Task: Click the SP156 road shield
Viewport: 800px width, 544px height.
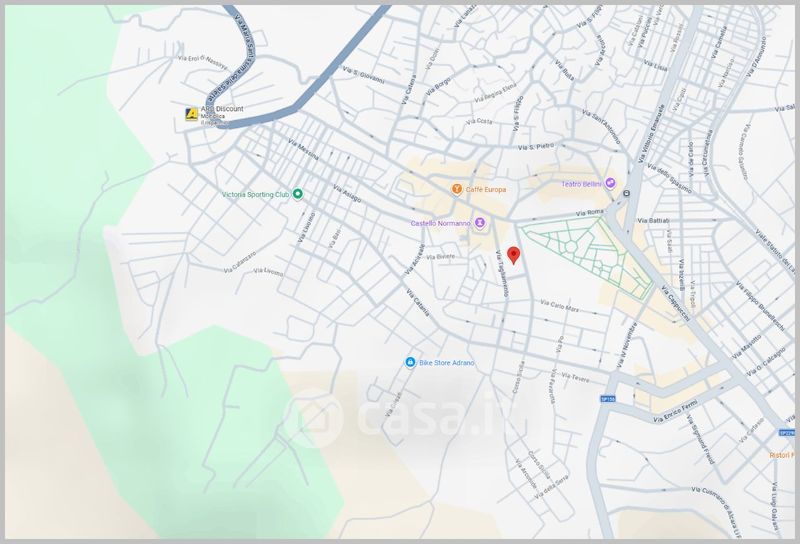Action: pyautogui.click(x=606, y=399)
